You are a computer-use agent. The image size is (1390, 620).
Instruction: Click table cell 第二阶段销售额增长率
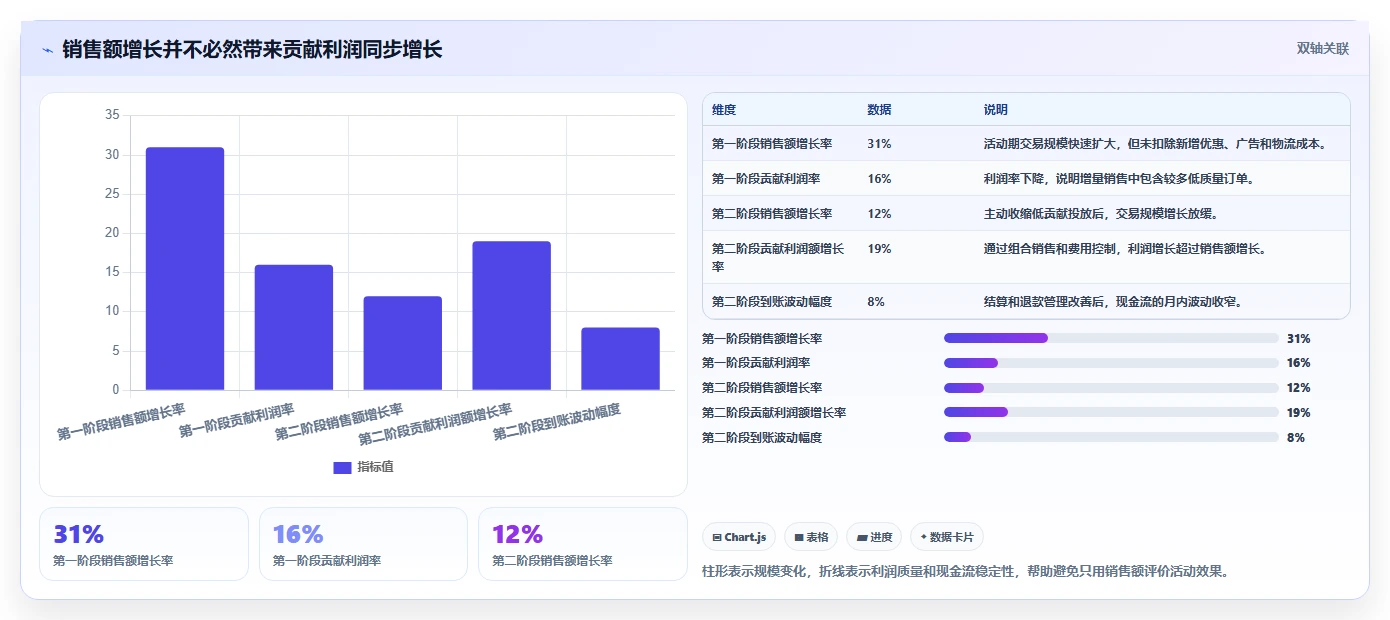point(772,214)
